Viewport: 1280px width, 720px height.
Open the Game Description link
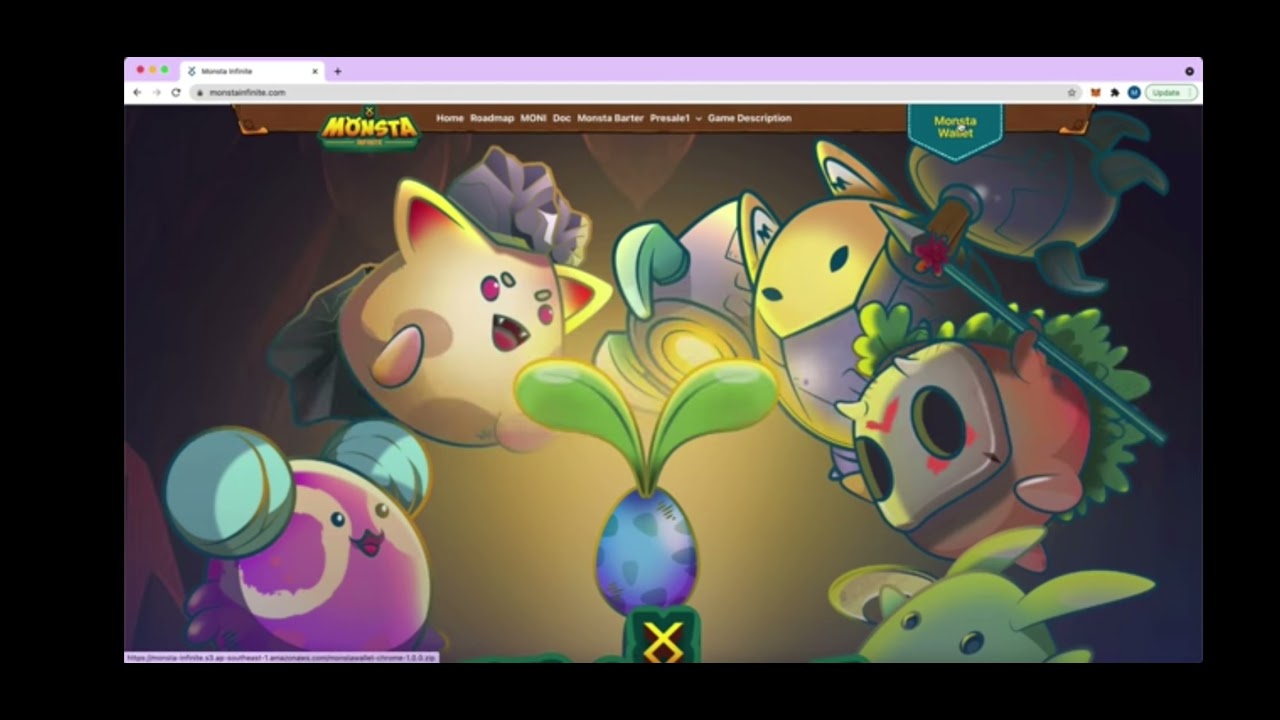coord(749,118)
